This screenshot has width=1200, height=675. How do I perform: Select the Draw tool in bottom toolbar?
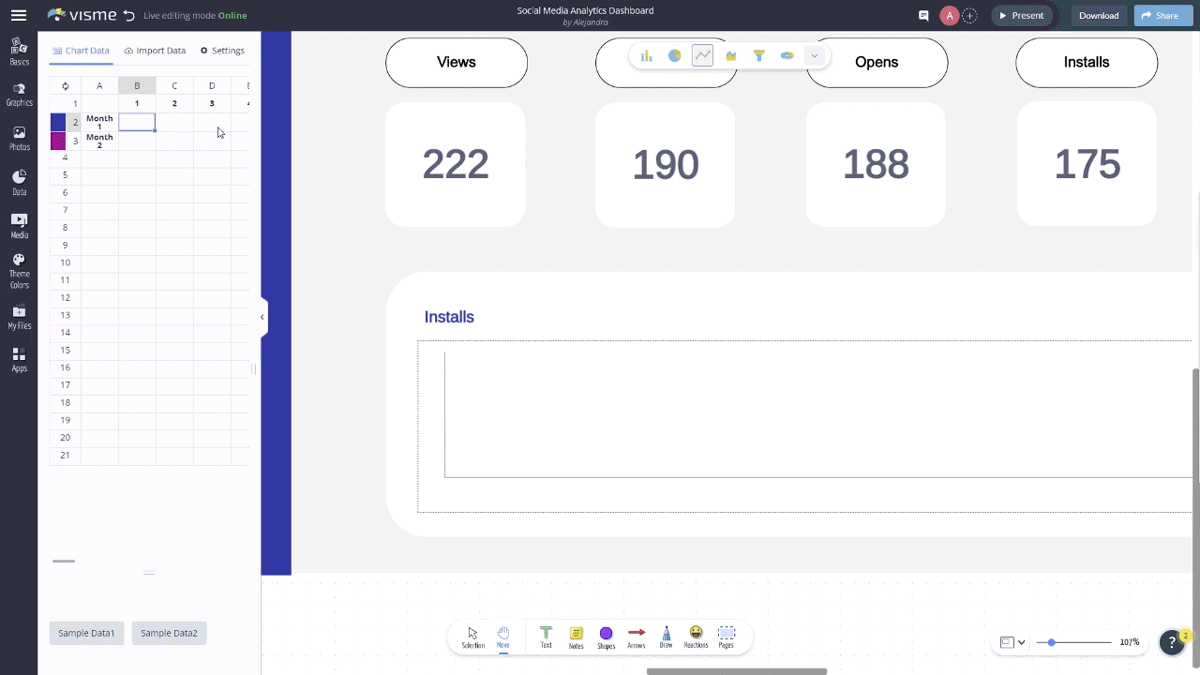(666, 637)
